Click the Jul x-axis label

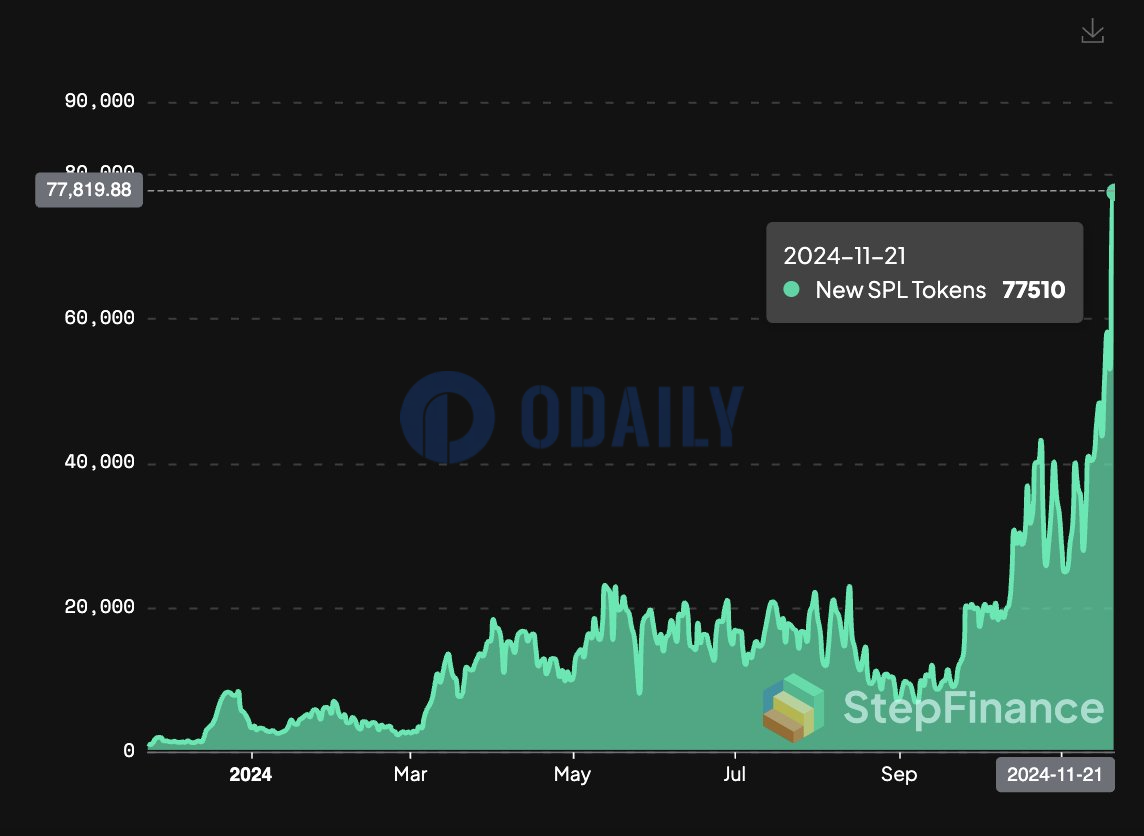click(734, 775)
